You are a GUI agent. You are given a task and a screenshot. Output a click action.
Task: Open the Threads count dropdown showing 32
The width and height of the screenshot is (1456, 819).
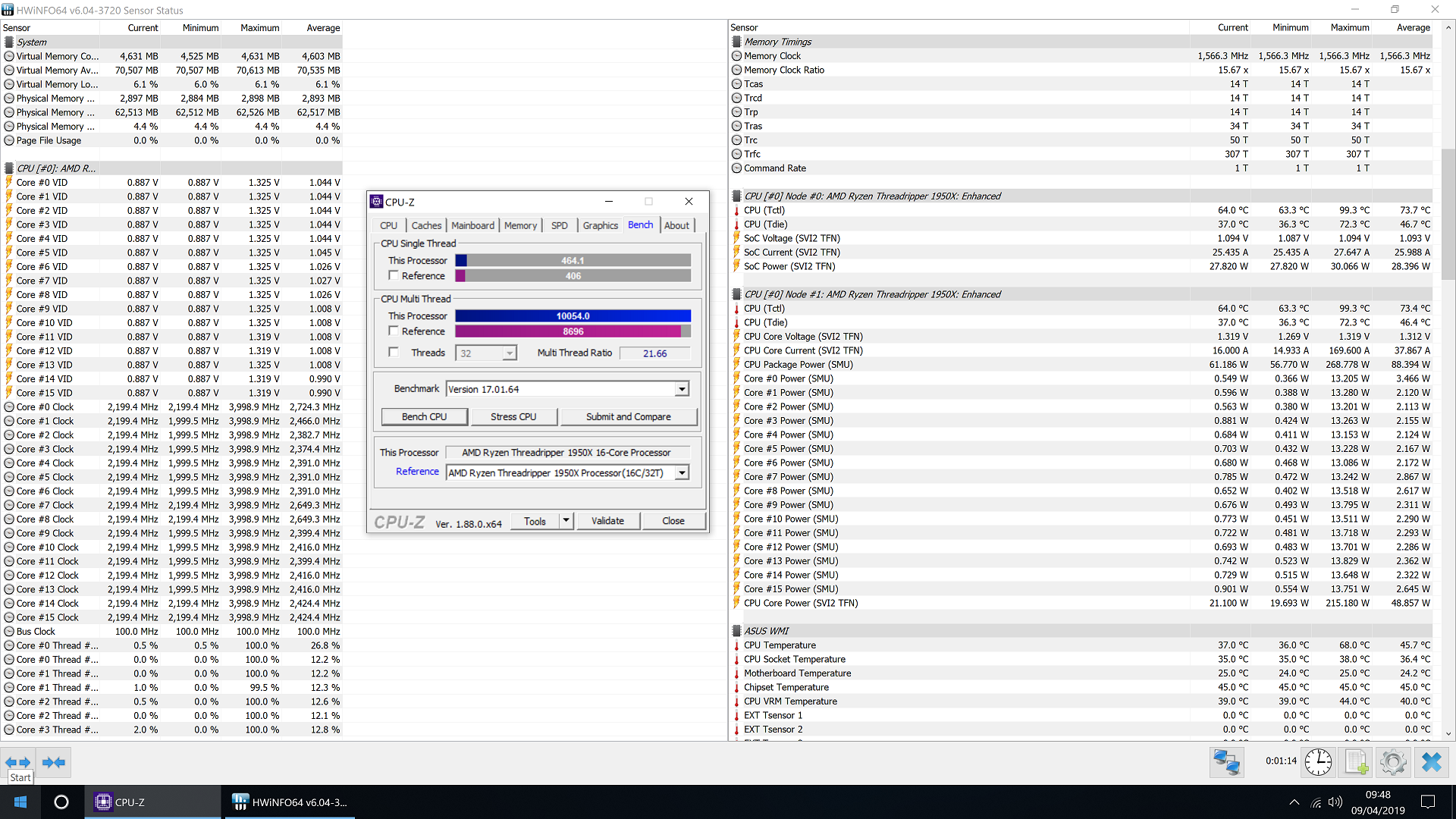pyautogui.click(x=509, y=353)
